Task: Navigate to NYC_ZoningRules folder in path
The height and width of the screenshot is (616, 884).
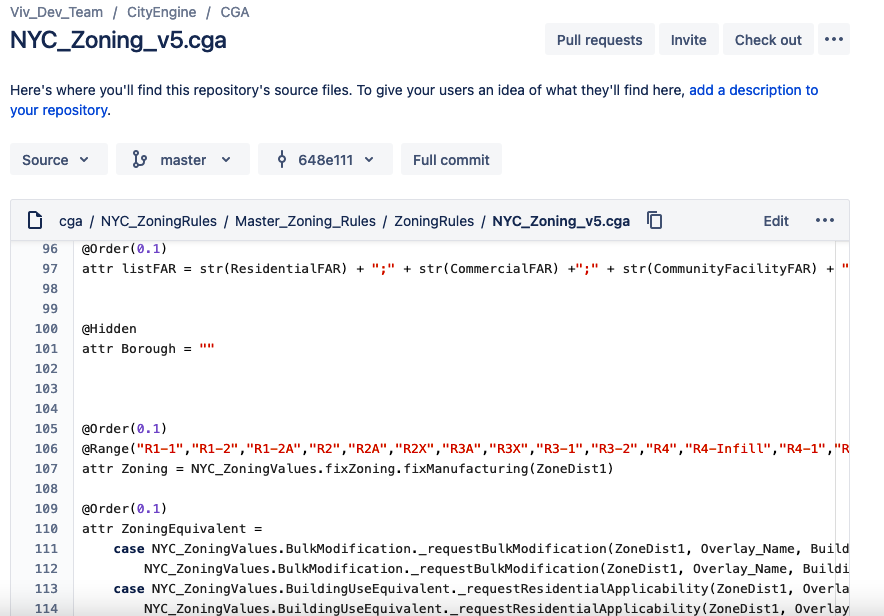Action: (158, 221)
